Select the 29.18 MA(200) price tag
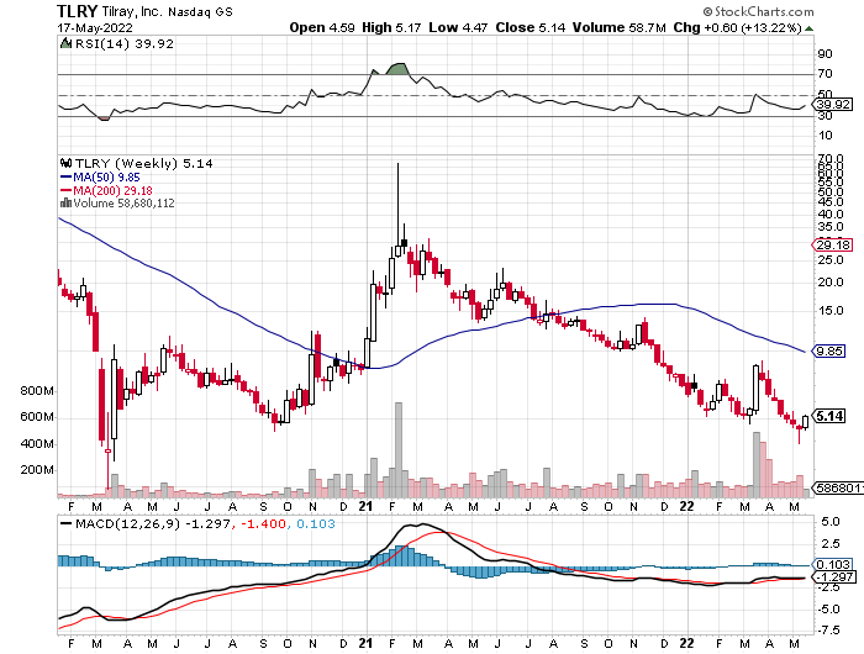This screenshot has height=654, width=864. (x=832, y=245)
